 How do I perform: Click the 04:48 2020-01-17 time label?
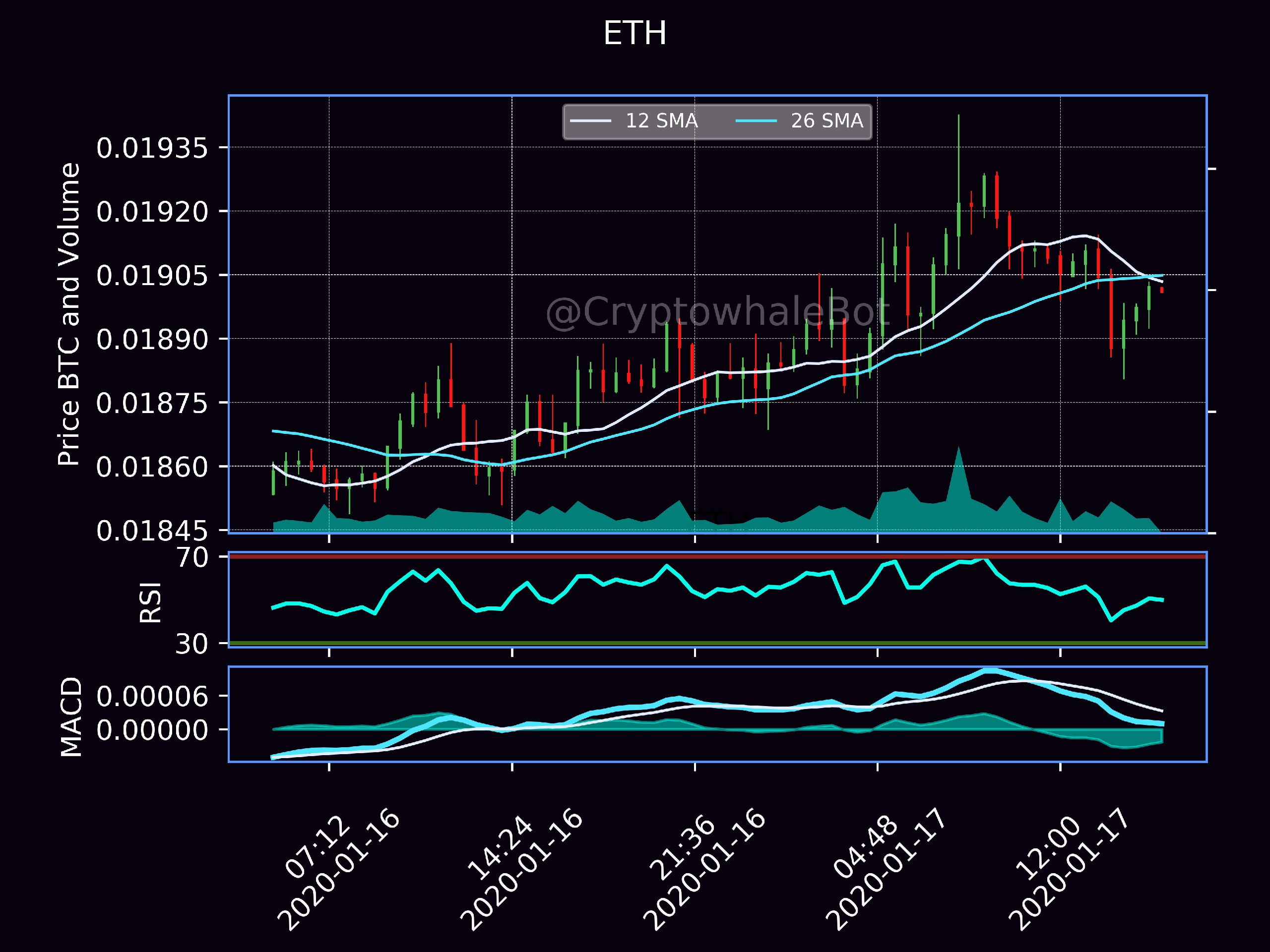[887, 869]
